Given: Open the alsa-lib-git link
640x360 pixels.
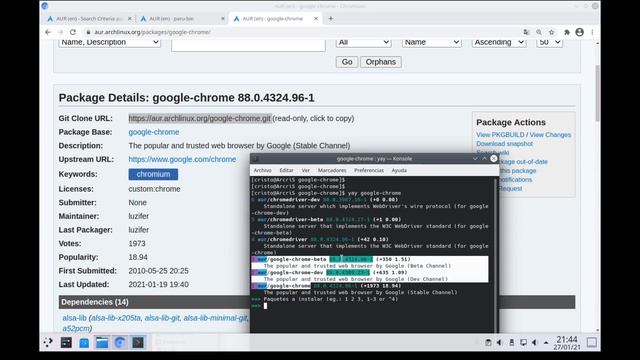Looking at the screenshot, I should tap(162, 318).
